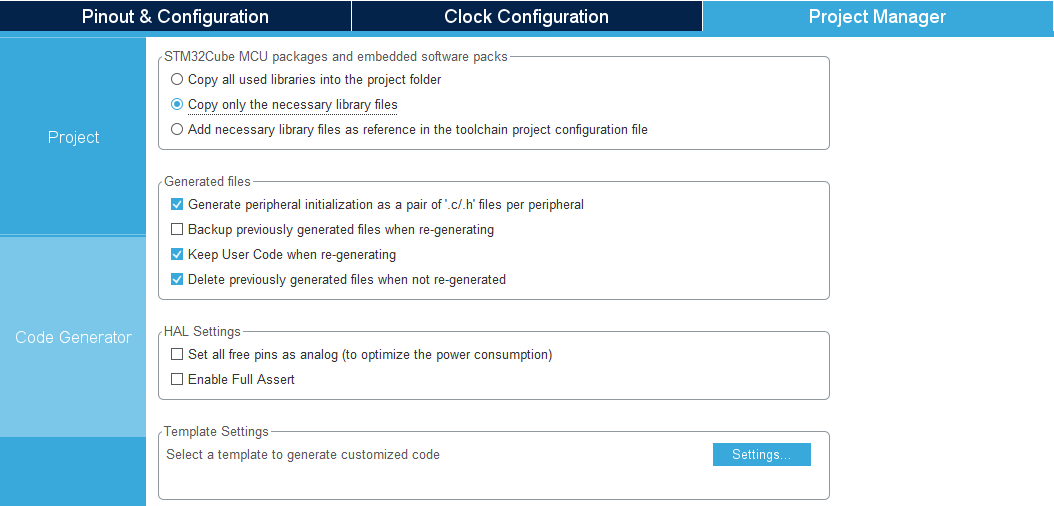Toggle 'Keep User Code when re-generating' checkbox
This screenshot has width=1054, height=506.
tap(177, 255)
